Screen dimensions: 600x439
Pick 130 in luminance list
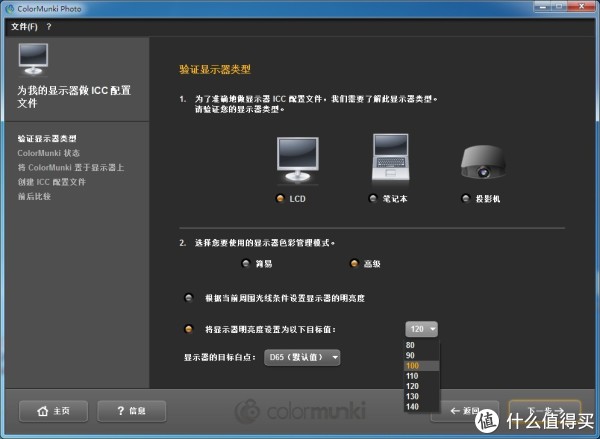pyautogui.click(x=421, y=396)
